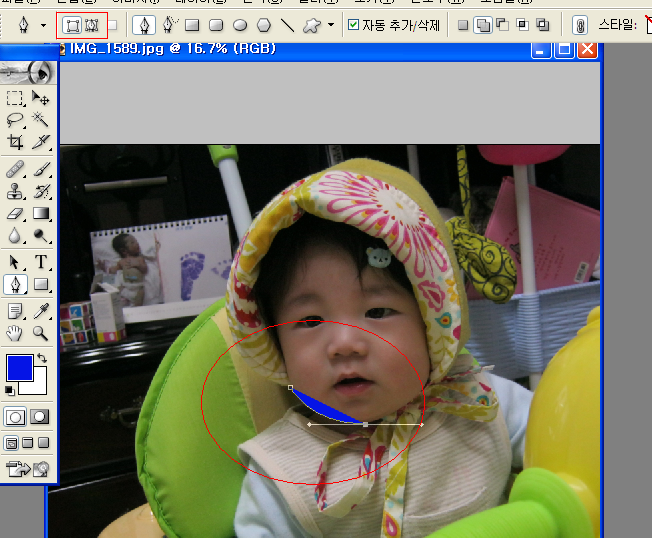
Task: Select the Gradient tool
Action: [x=41, y=214]
